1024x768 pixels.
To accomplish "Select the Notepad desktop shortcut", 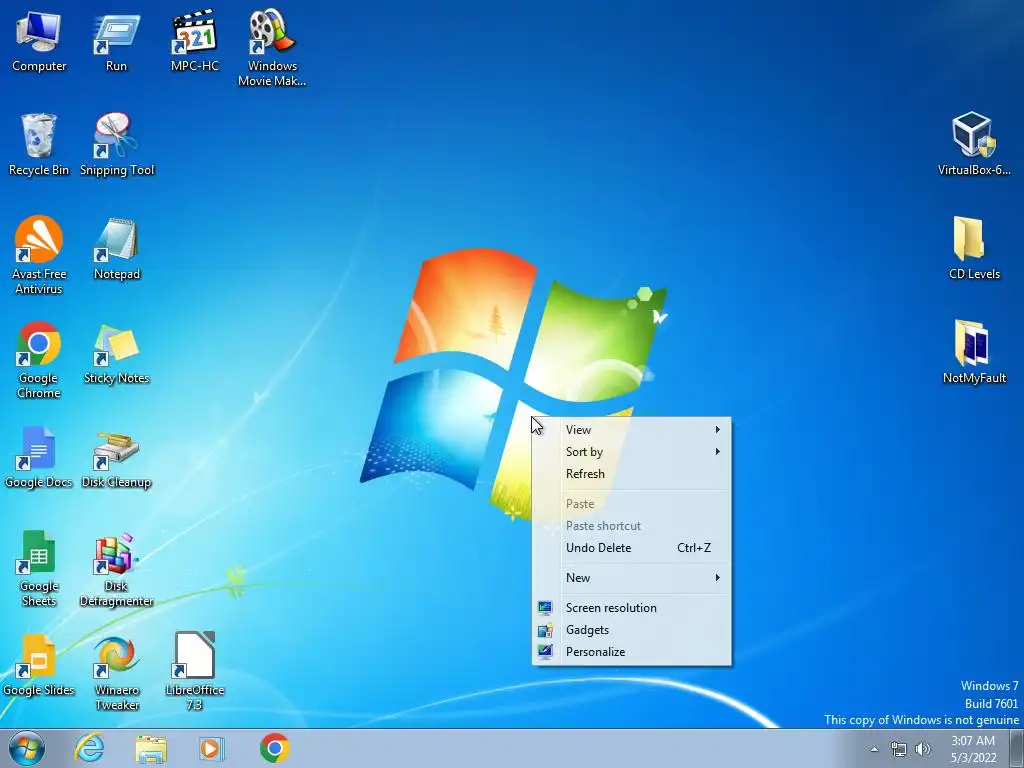I will (x=116, y=249).
